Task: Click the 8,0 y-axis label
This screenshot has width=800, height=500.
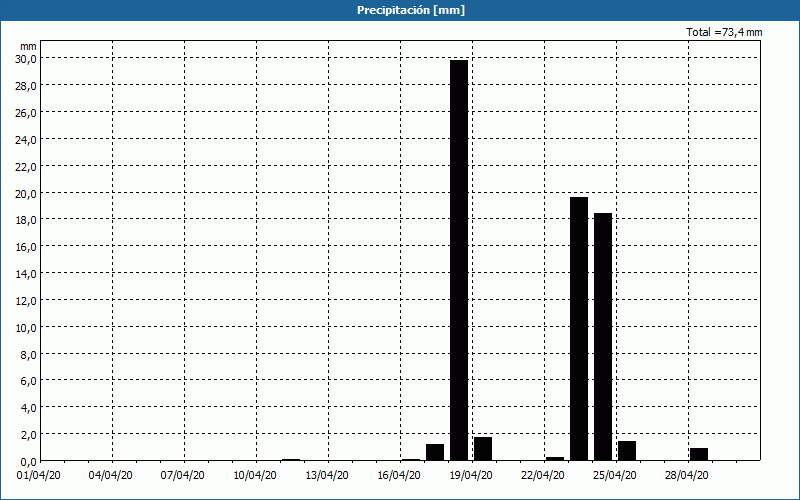Action: [x=28, y=355]
